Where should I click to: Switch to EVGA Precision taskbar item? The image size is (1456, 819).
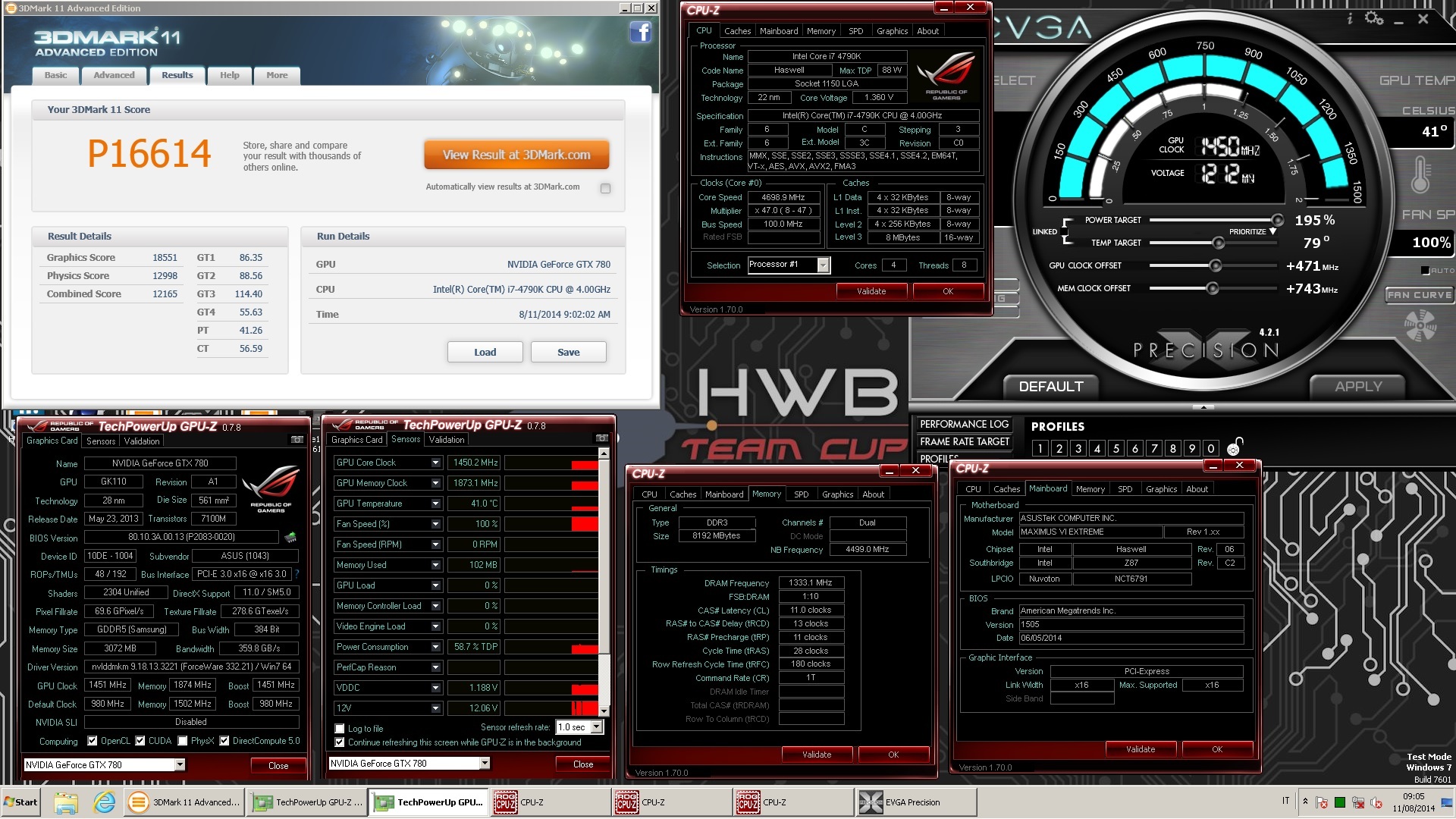916,802
